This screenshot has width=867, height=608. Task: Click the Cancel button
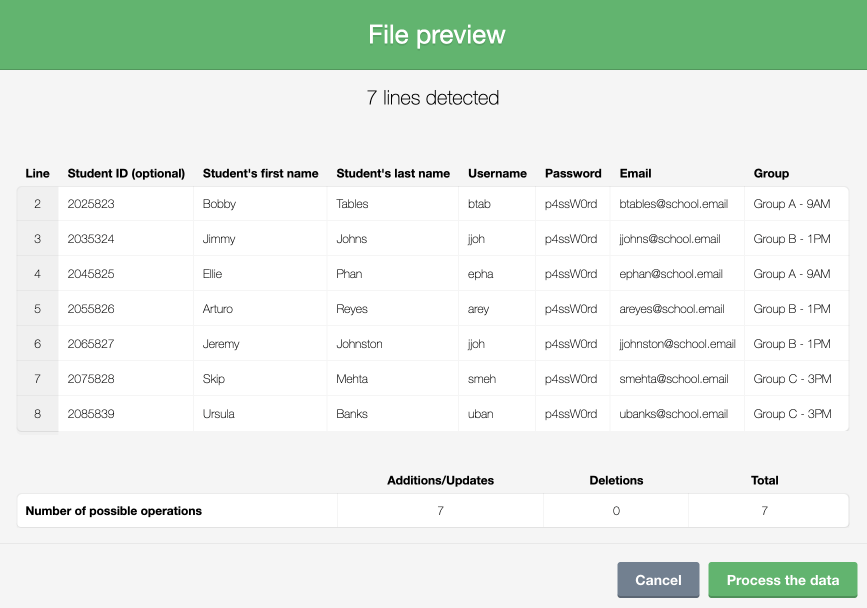[x=658, y=580]
